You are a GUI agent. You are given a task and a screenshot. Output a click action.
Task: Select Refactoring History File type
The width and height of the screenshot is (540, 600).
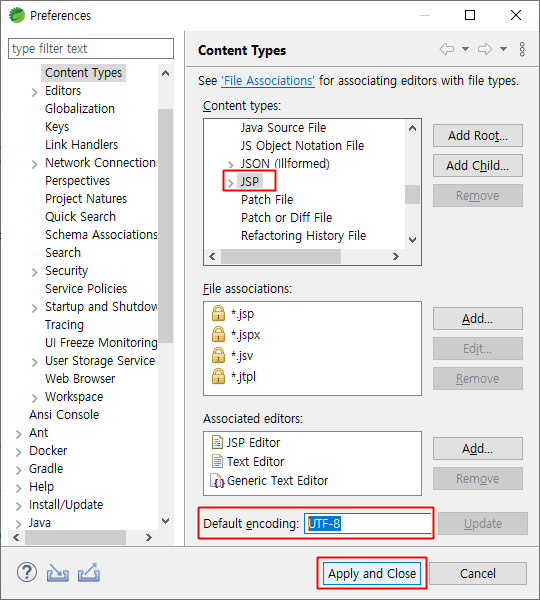pyautogui.click(x=303, y=235)
